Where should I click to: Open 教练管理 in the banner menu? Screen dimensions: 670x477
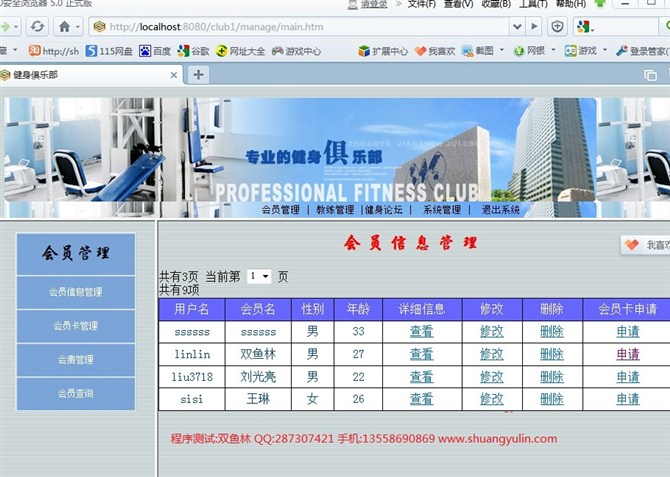335,210
